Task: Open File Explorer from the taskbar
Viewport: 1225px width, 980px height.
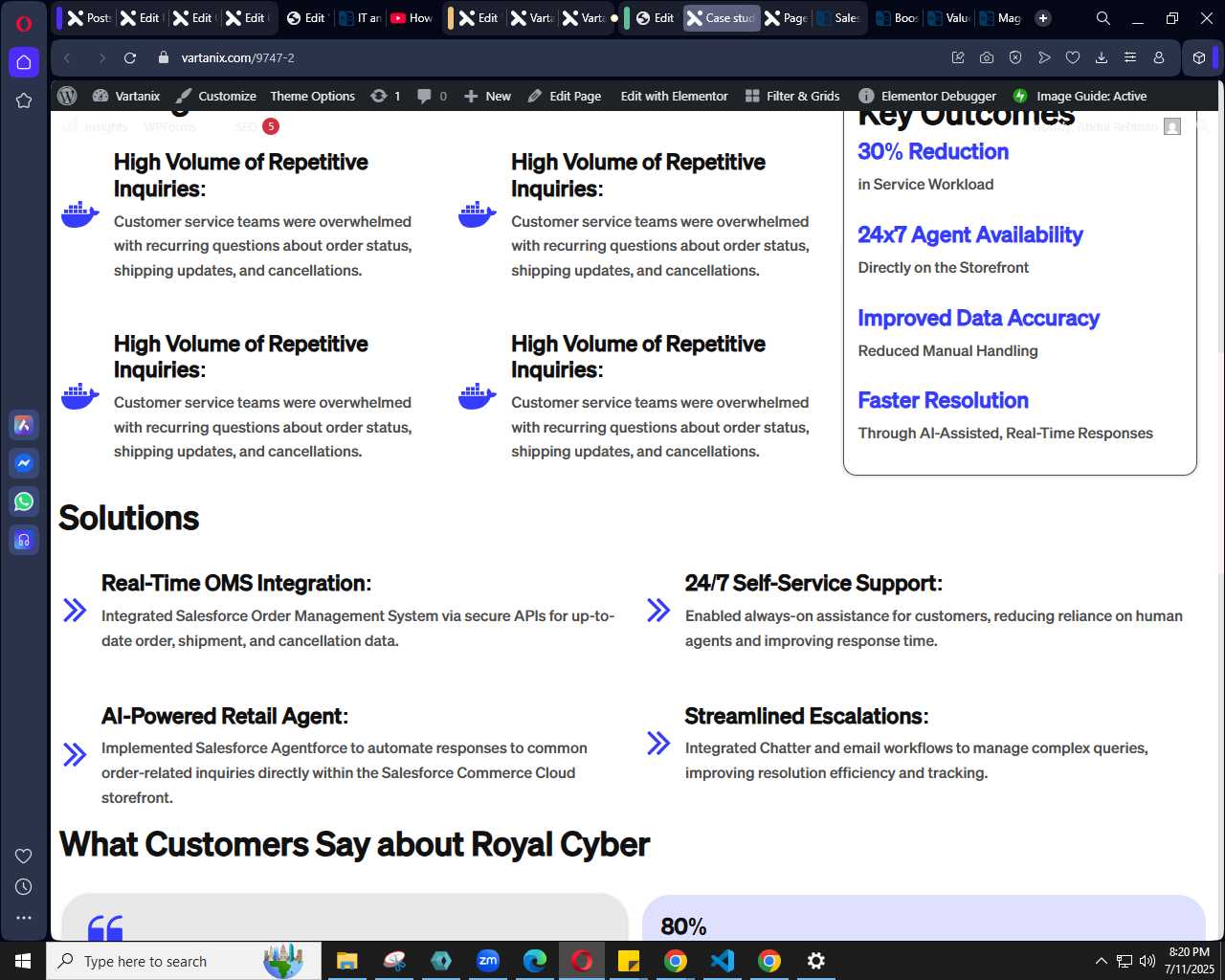Action: pyautogui.click(x=346, y=961)
